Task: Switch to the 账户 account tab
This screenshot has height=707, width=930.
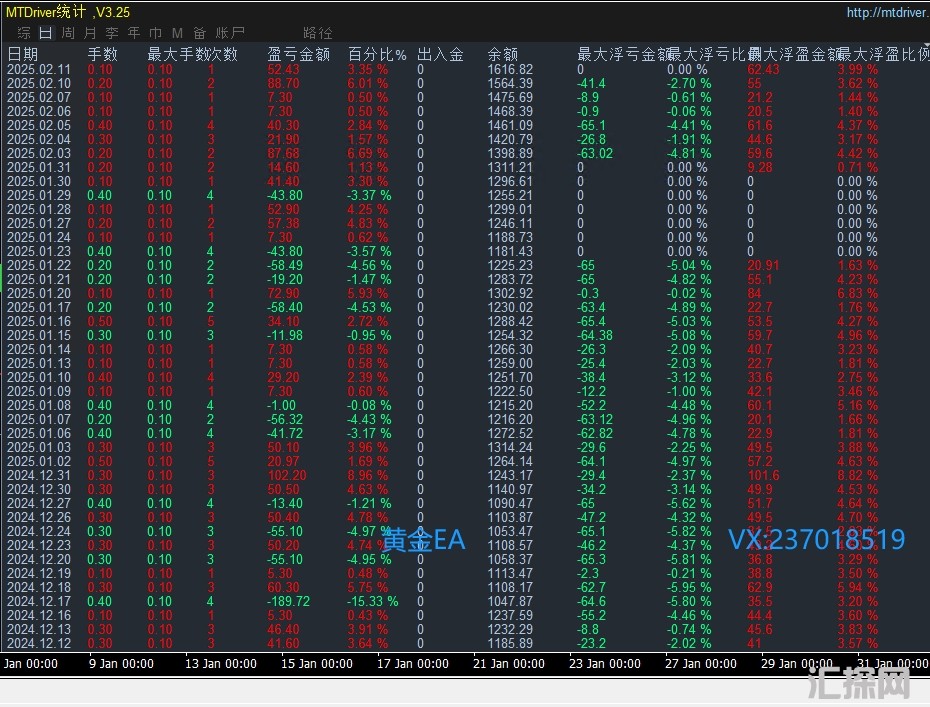Action: 230,33
